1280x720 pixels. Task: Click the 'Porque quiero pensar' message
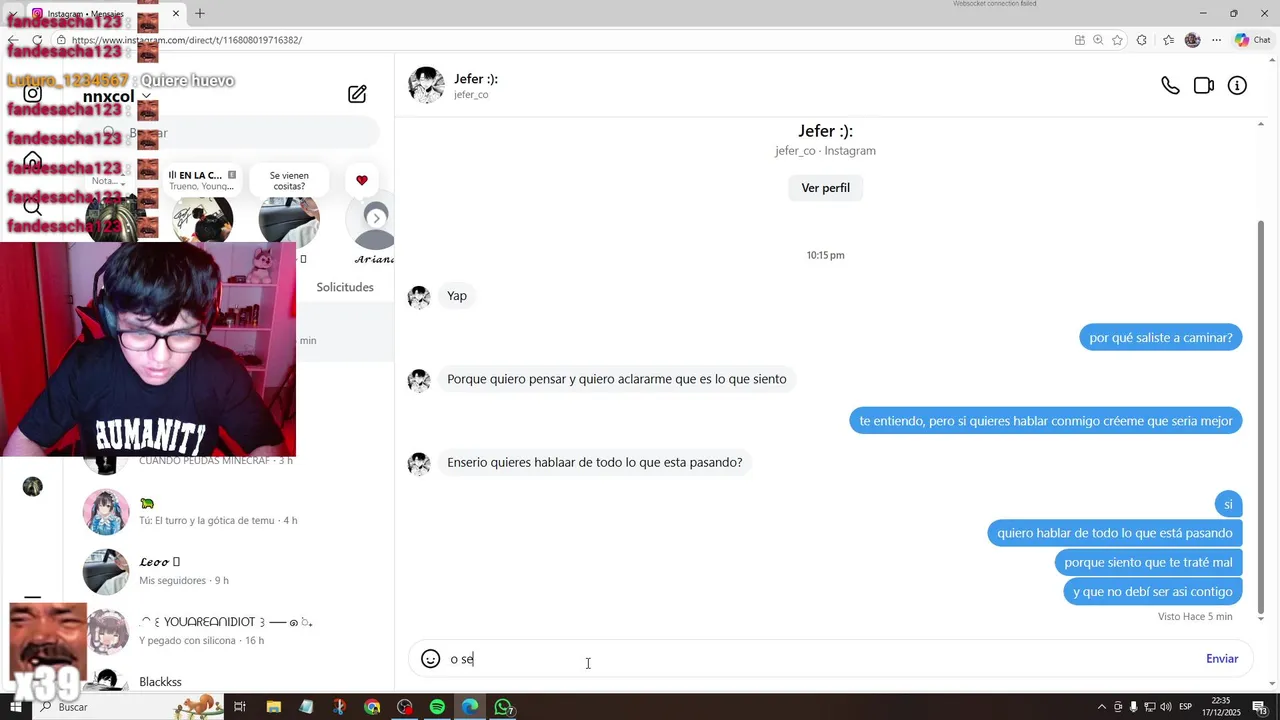(617, 379)
